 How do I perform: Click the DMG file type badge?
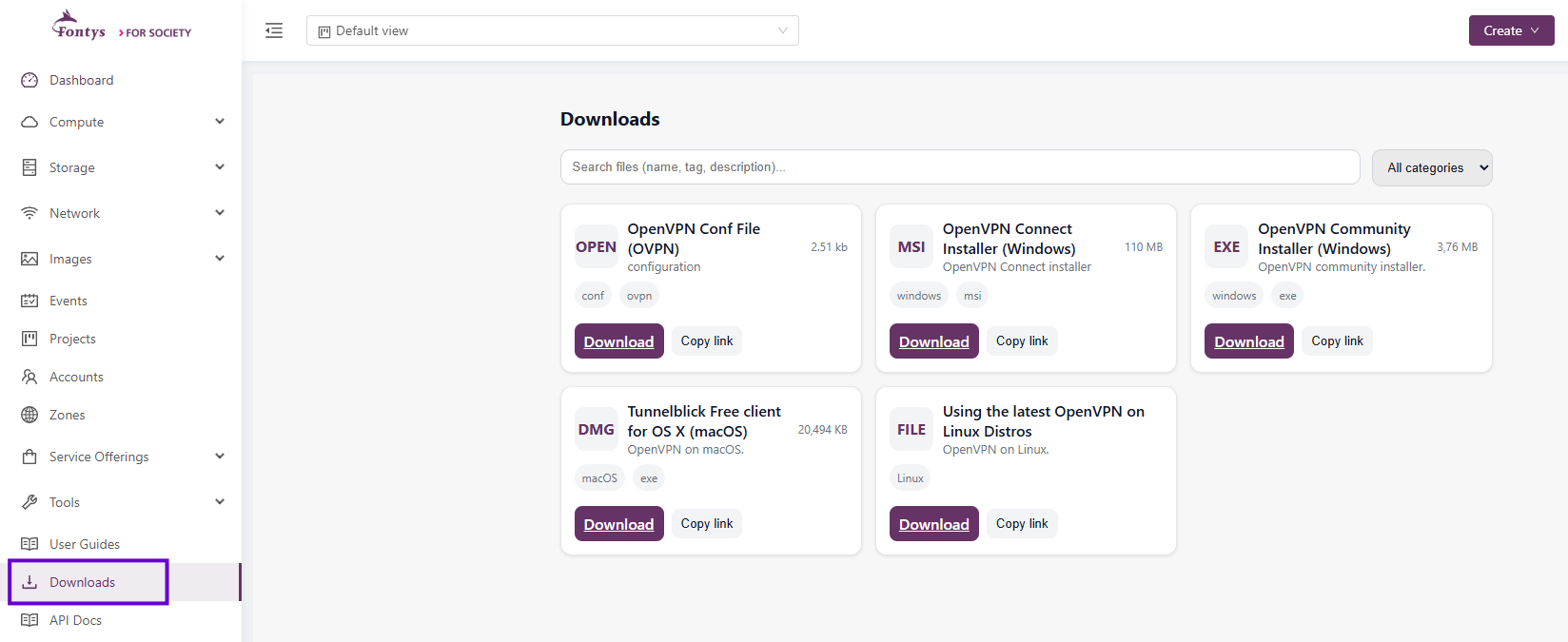coord(596,430)
